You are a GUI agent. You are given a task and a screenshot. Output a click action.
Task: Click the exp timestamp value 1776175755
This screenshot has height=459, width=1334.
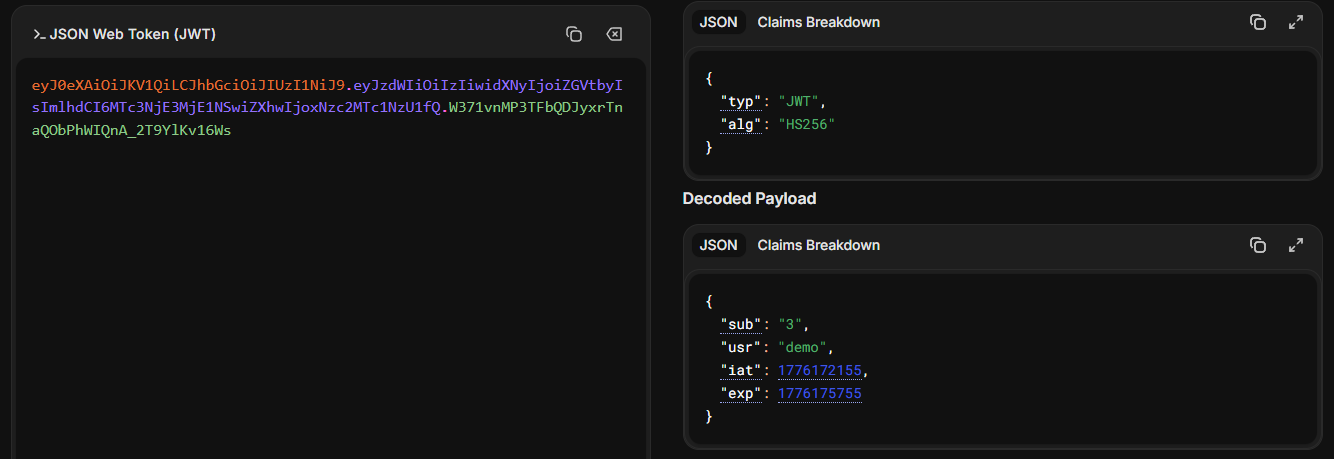(819, 394)
